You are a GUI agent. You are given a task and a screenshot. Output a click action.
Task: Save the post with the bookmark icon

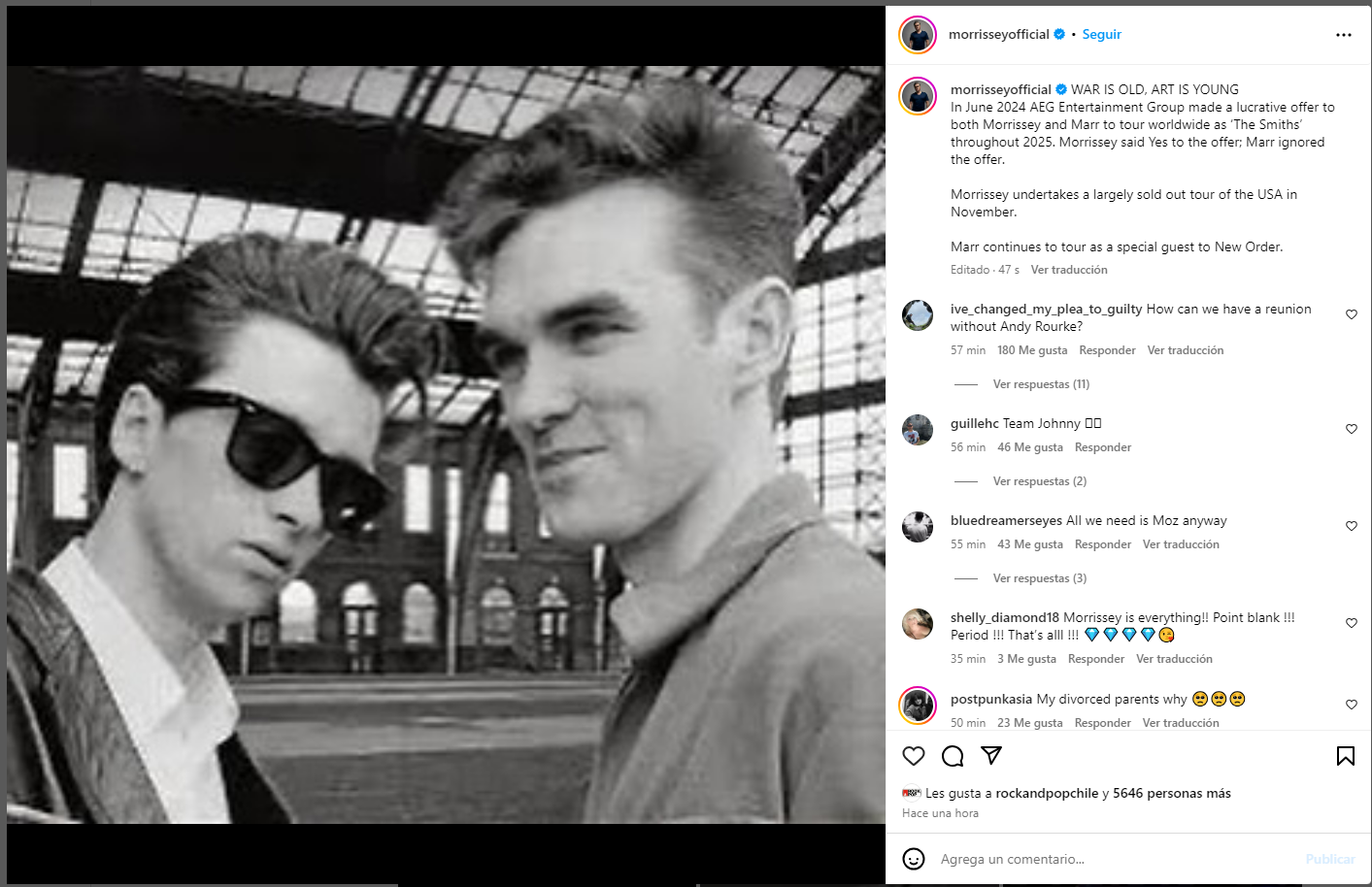pyautogui.click(x=1346, y=756)
